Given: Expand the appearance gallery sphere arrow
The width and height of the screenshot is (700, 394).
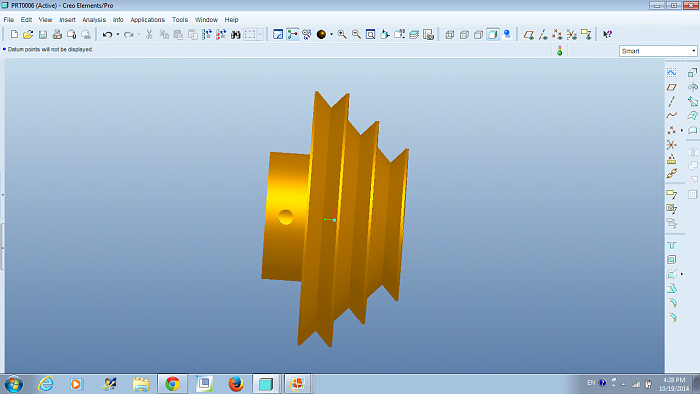Looking at the screenshot, I should 332,34.
